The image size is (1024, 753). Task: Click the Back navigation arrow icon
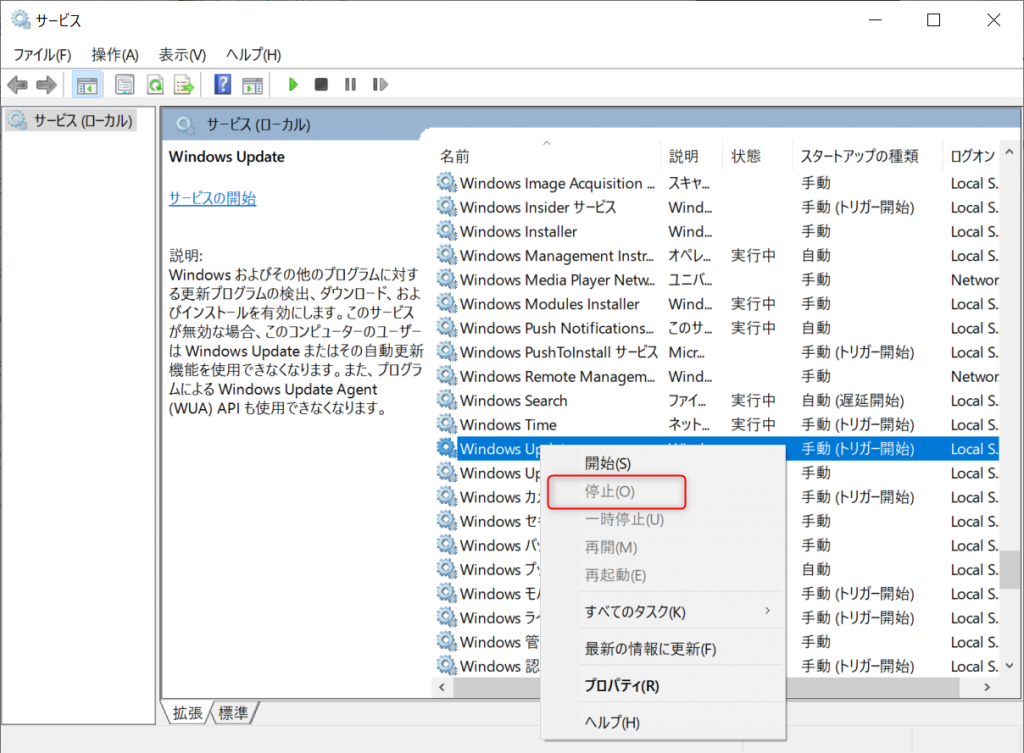pos(18,84)
